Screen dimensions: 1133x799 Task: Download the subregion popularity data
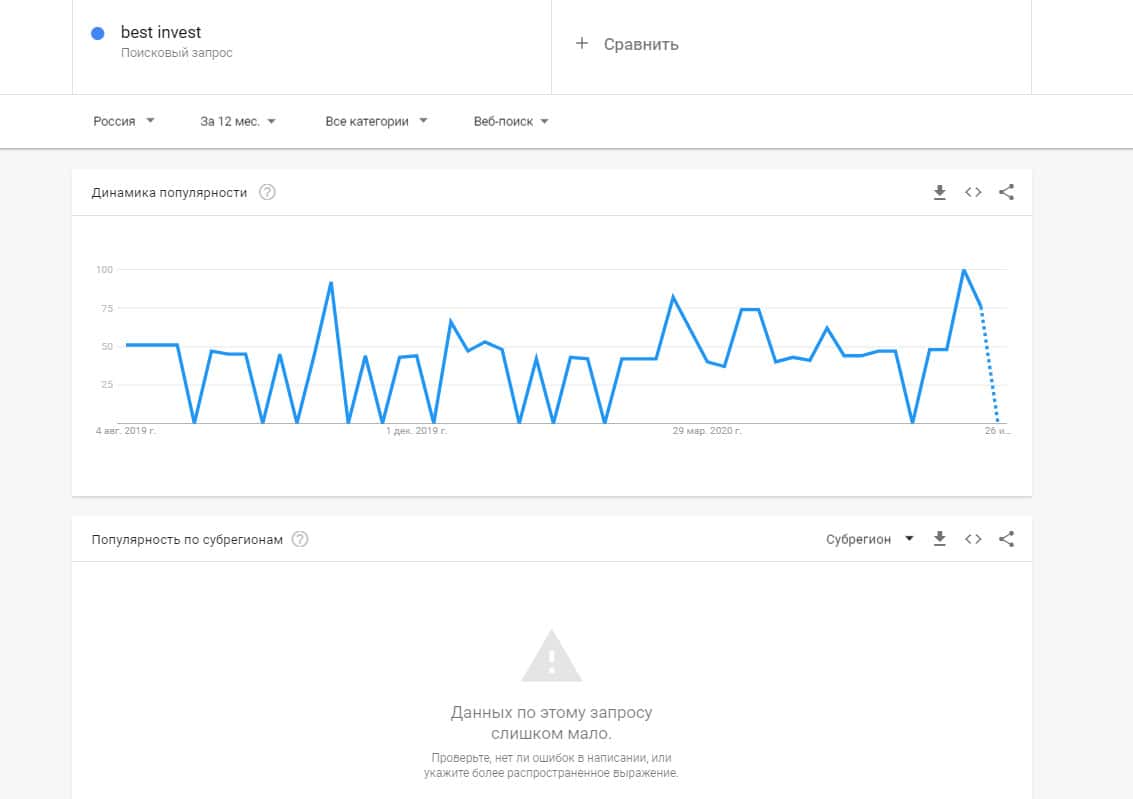point(939,539)
